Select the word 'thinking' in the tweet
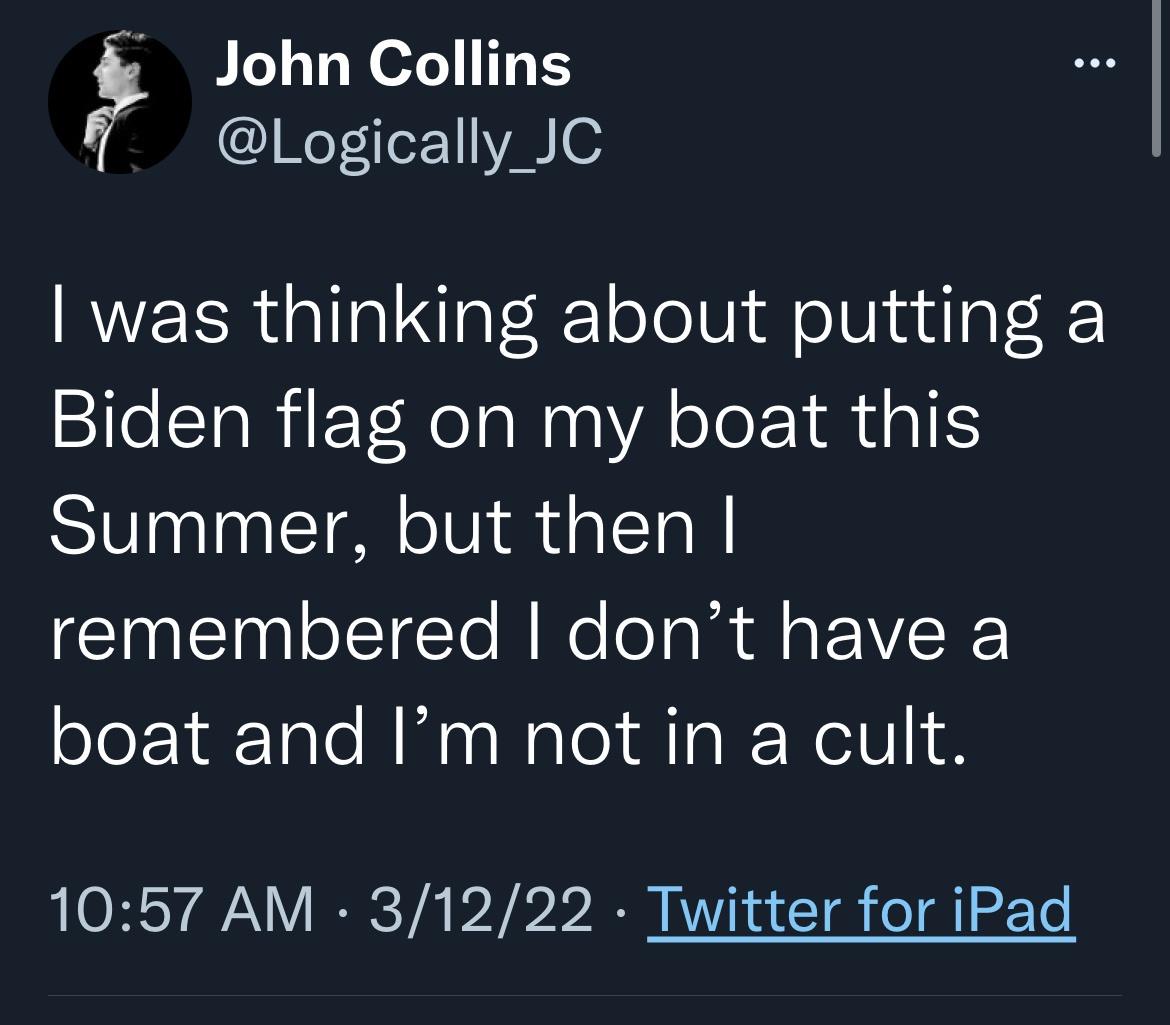The width and height of the screenshot is (1170, 1025). coord(395,319)
